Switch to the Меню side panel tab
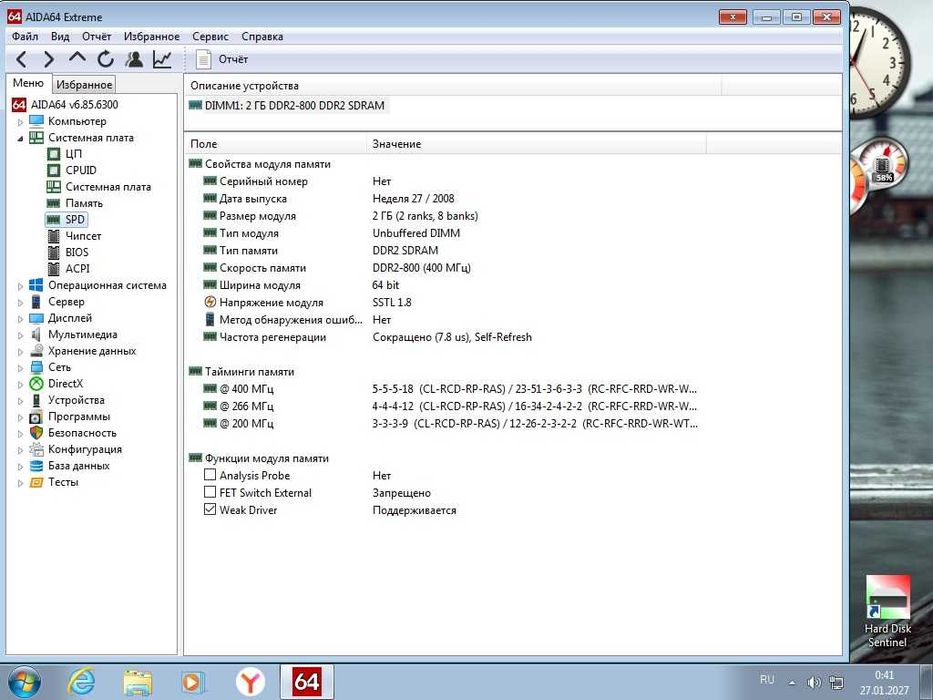Image resolution: width=933 pixels, height=700 pixels. pyautogui.click(x=29, y=83)
